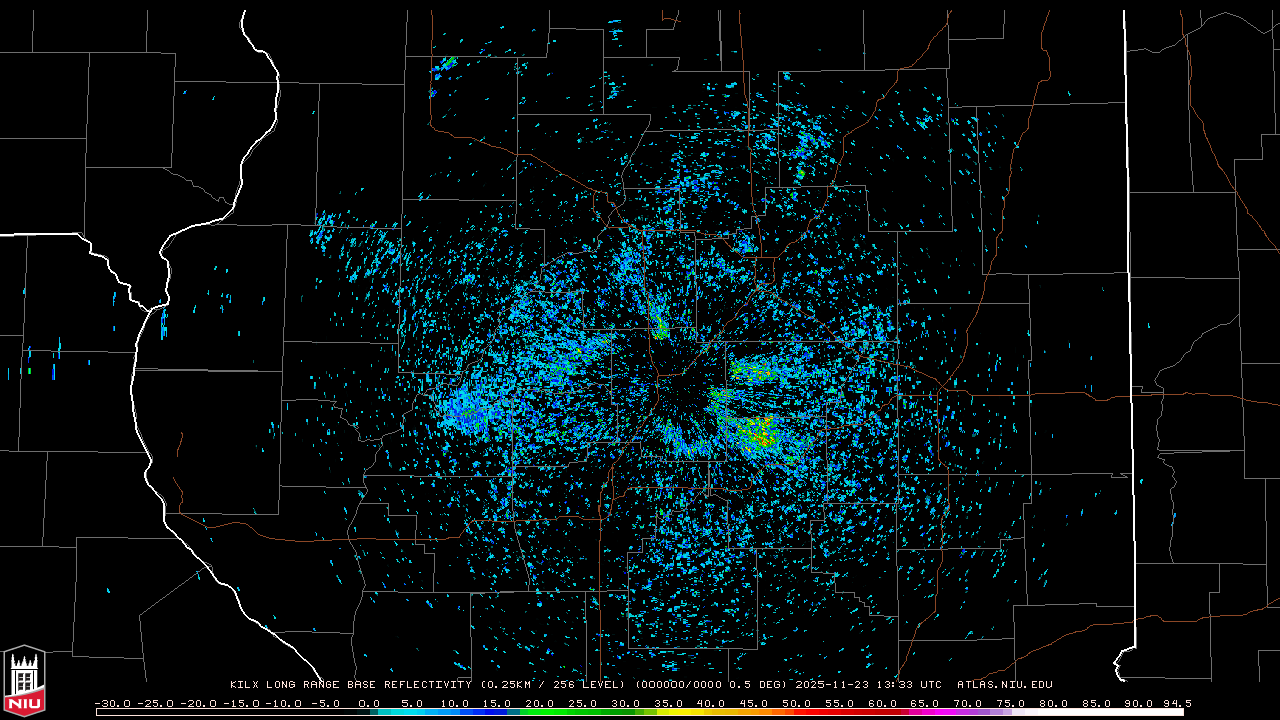Screen dimensions: 1280x720
Task: Click the "2025-11-23" date in the caption
Action: [831, 685]
